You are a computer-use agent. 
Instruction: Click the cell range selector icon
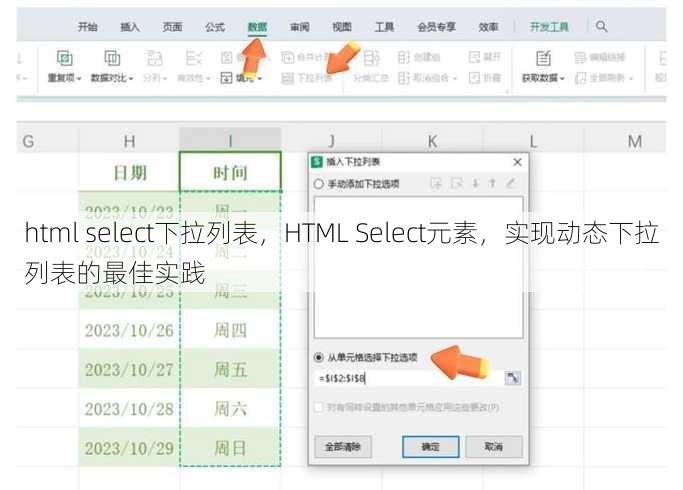tap(513, 378)
